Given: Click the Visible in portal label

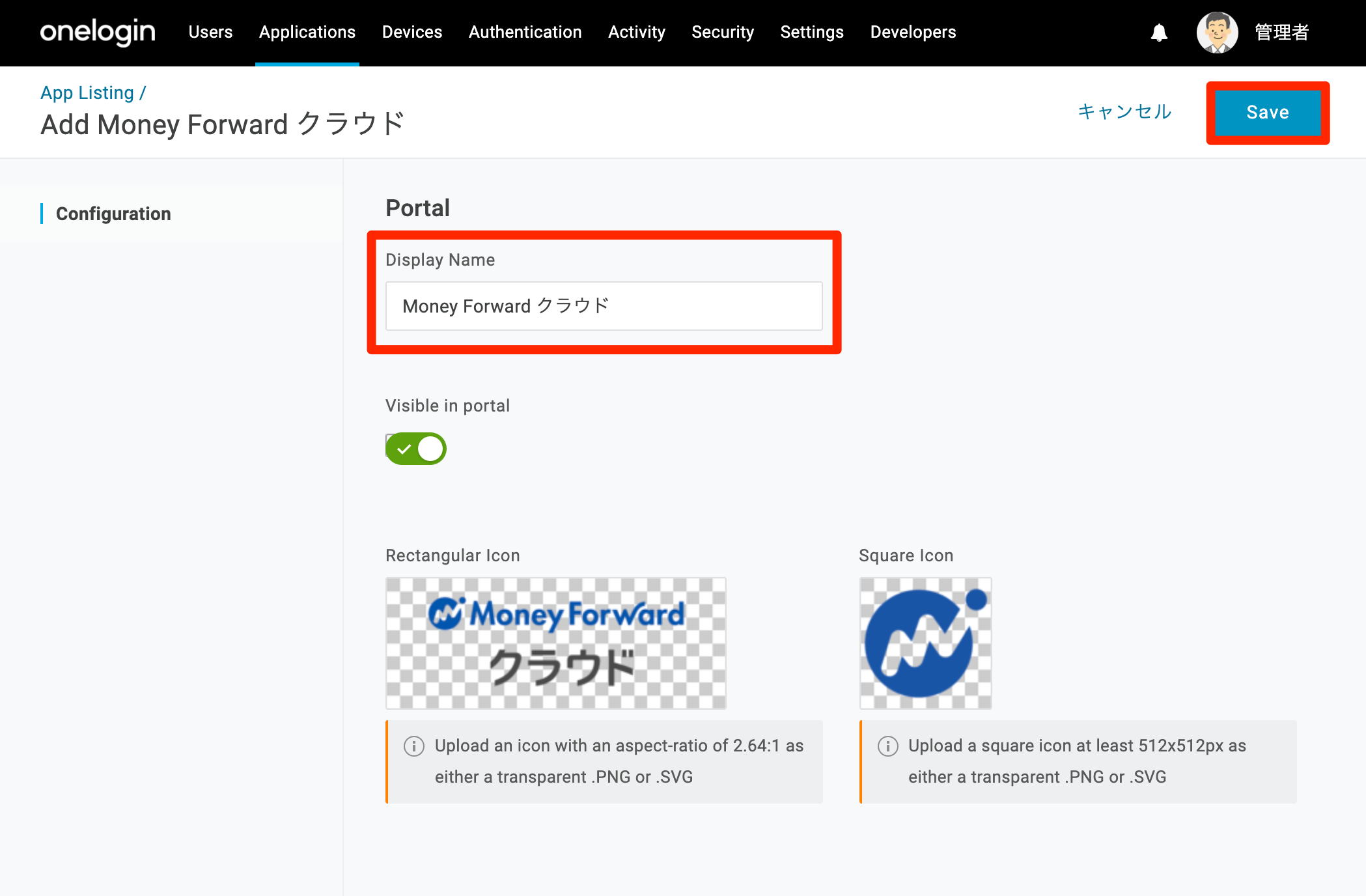Looking at the screenshot, I should [x=448, y=406].
